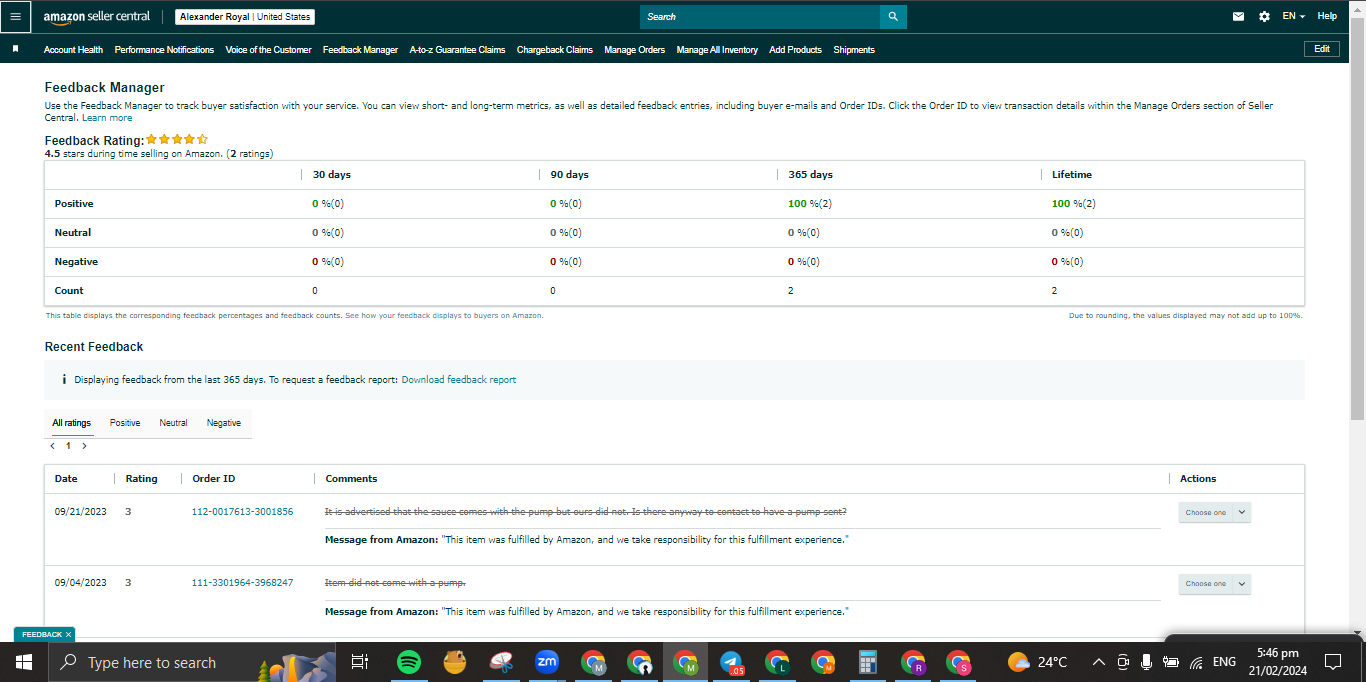
Task: Open the Chrome profile with R badge
Action: [913, 662]
